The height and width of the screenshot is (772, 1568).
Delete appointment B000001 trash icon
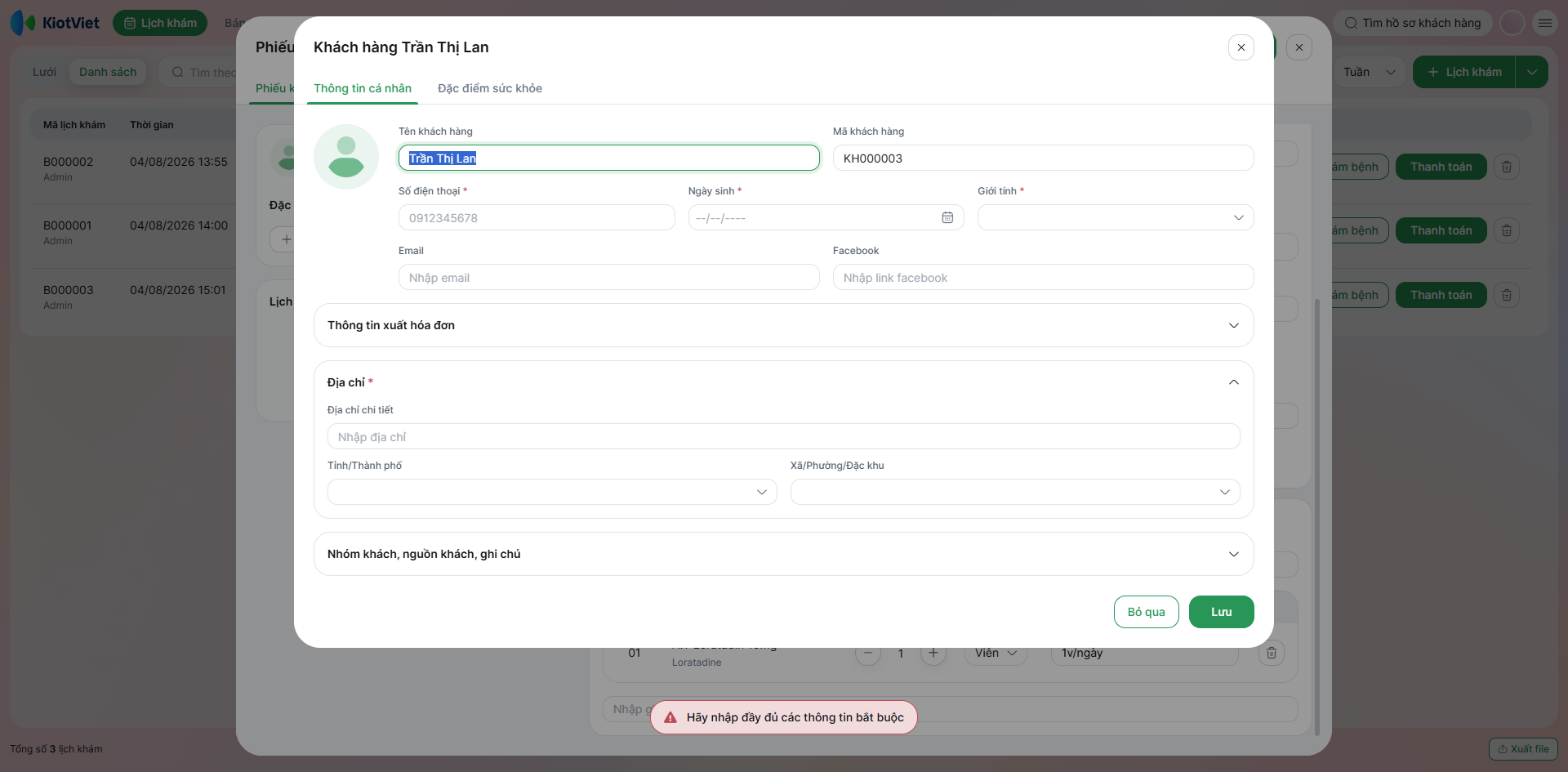[1507, 230]
